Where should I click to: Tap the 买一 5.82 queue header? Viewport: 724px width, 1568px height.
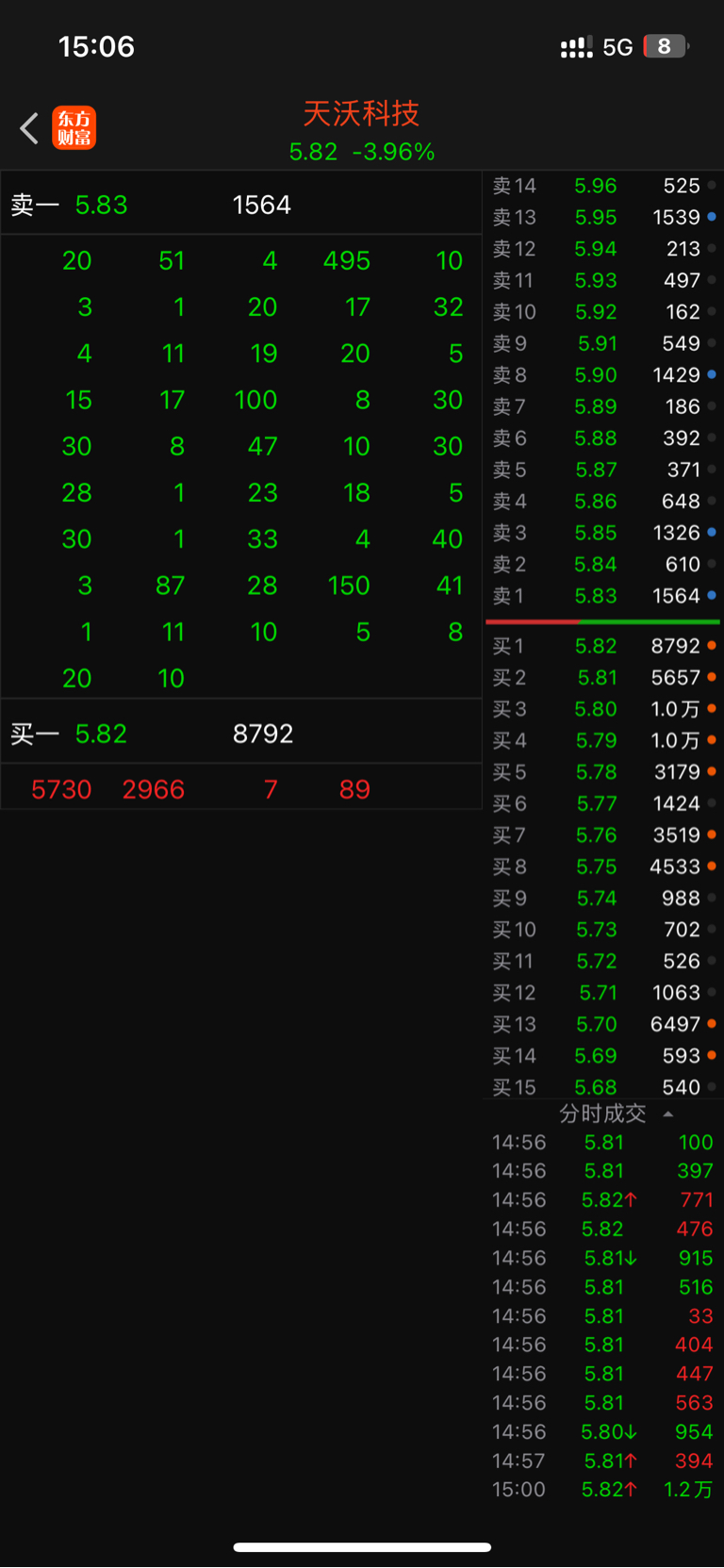(241, 734)
